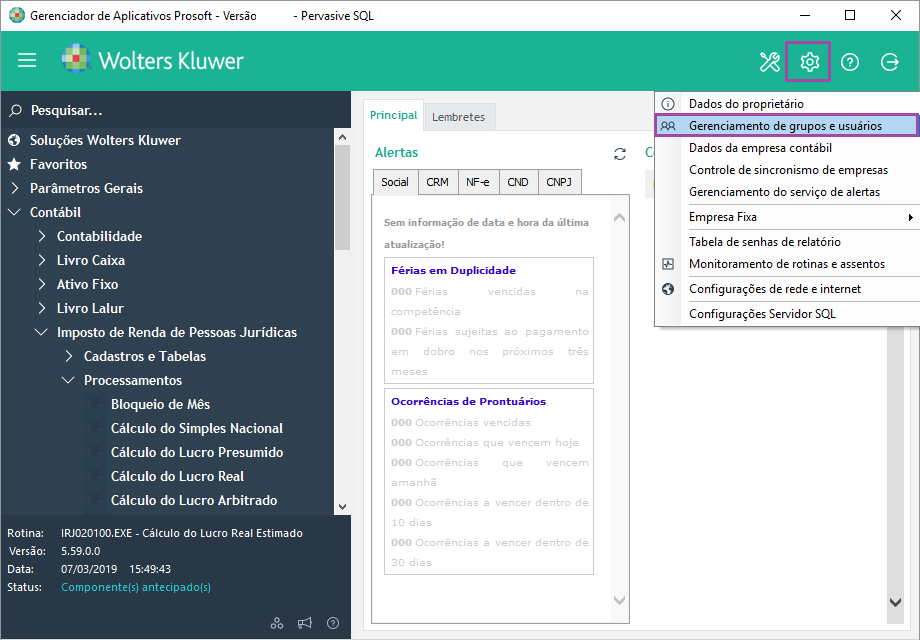Open Dados da empresa contábil
920x640 pixels.
[x=787, y=148]
